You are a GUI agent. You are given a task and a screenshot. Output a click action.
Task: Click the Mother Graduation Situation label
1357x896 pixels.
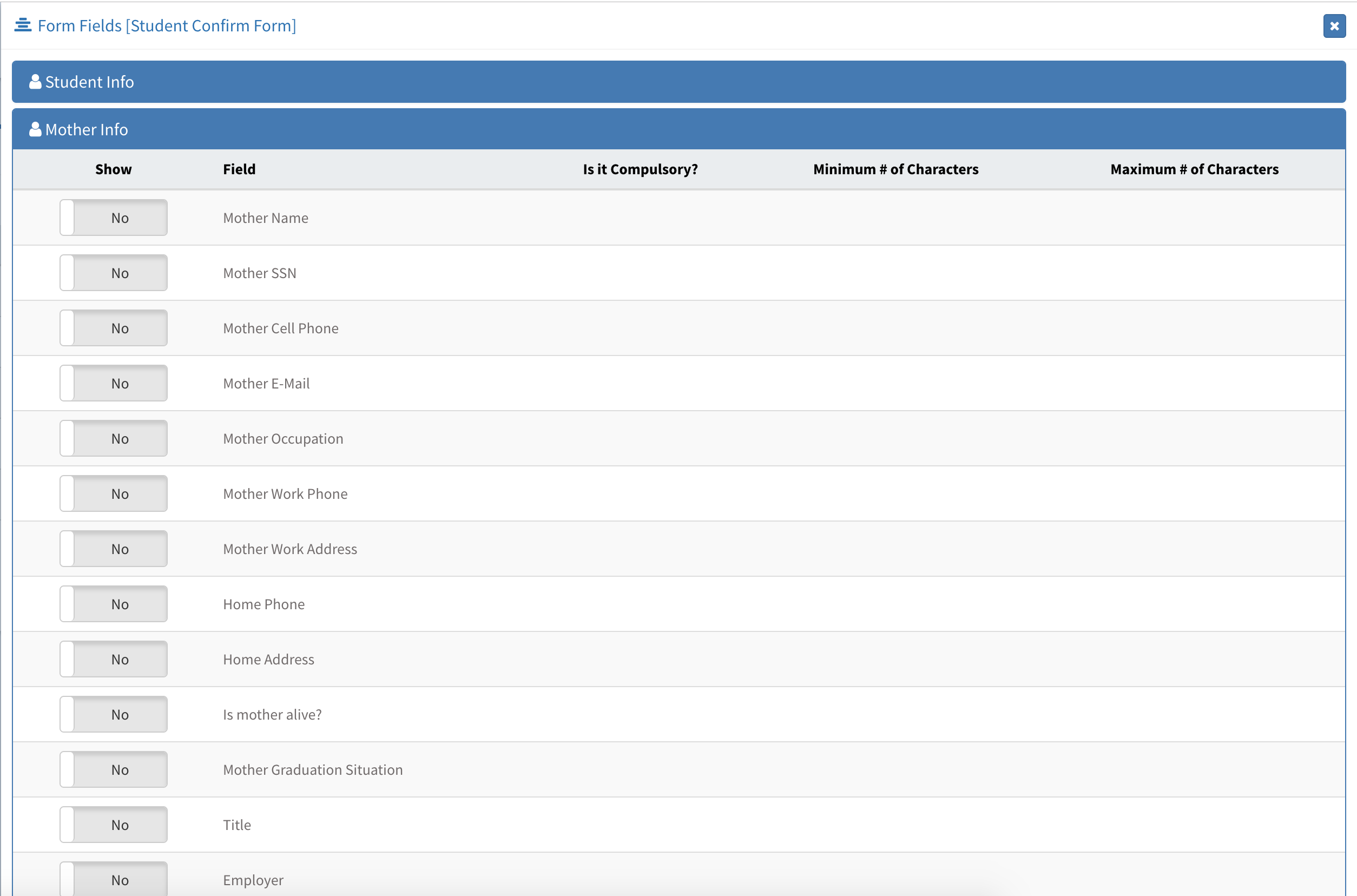click(x=313, y=770)
